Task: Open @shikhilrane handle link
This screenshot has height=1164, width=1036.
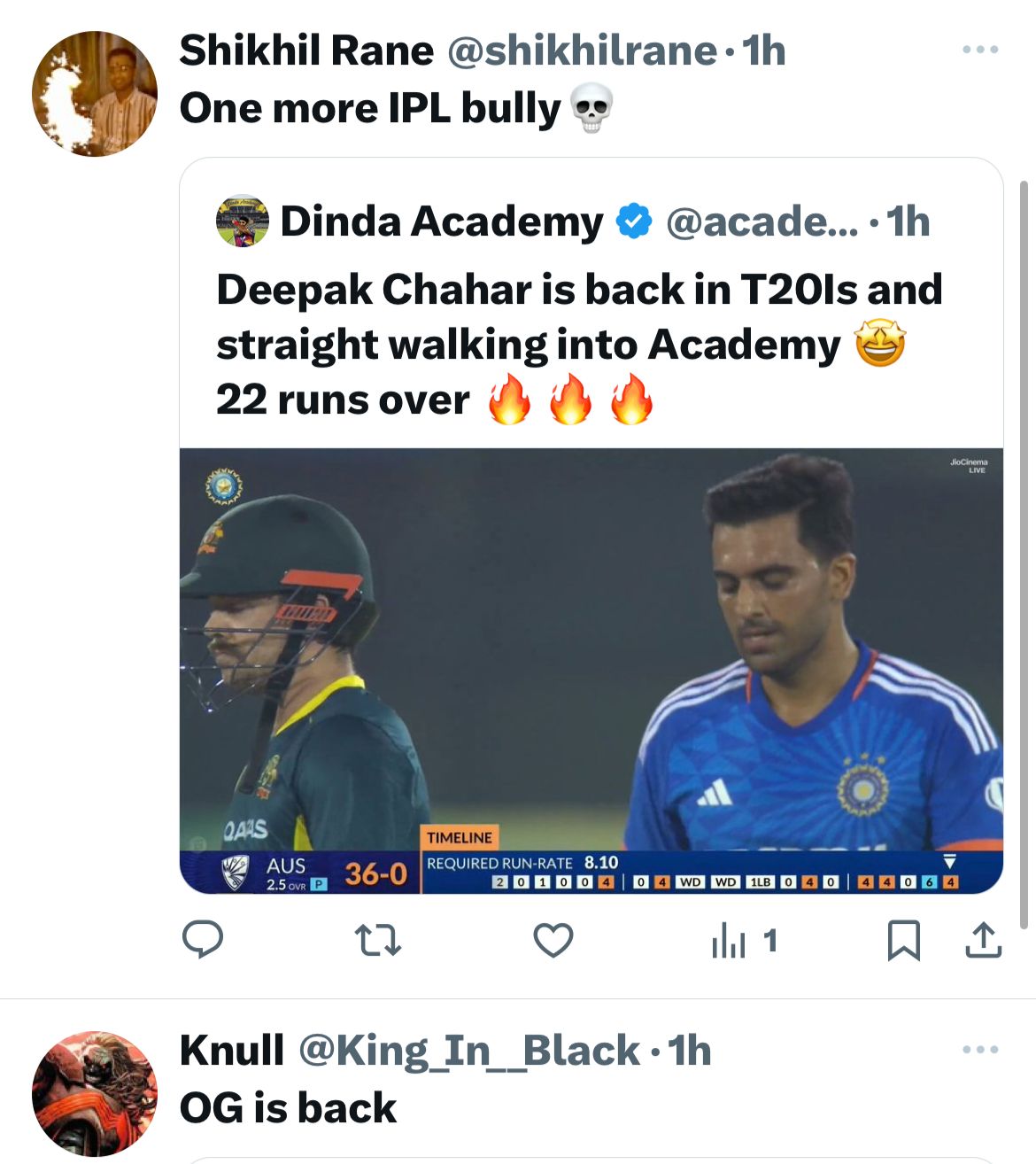Action: click(x=581, y=50)
